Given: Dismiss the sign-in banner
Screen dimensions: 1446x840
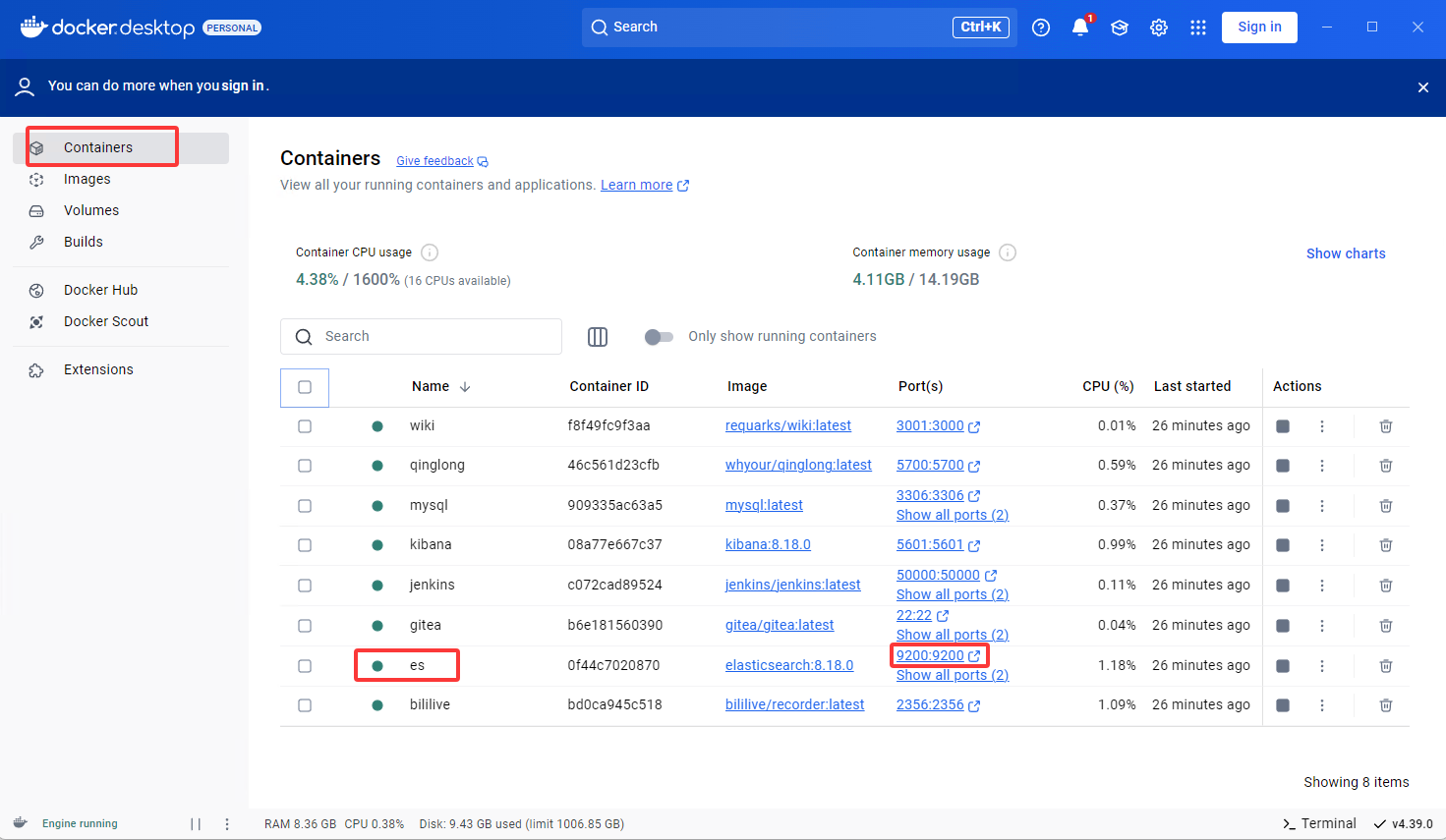Looking at the screenshot, I should [1423, 87].
